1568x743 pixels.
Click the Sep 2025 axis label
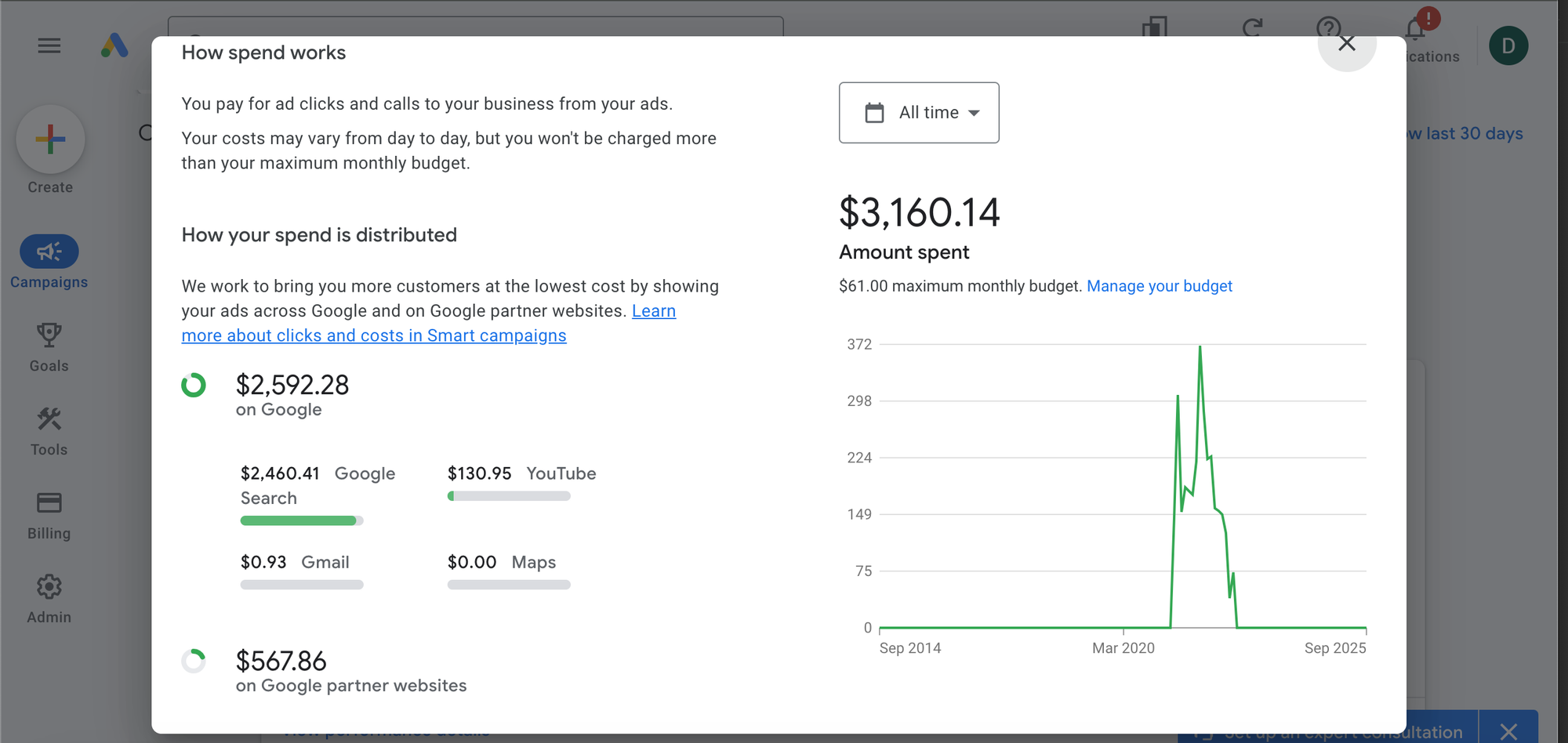(x=1335, y=648)
